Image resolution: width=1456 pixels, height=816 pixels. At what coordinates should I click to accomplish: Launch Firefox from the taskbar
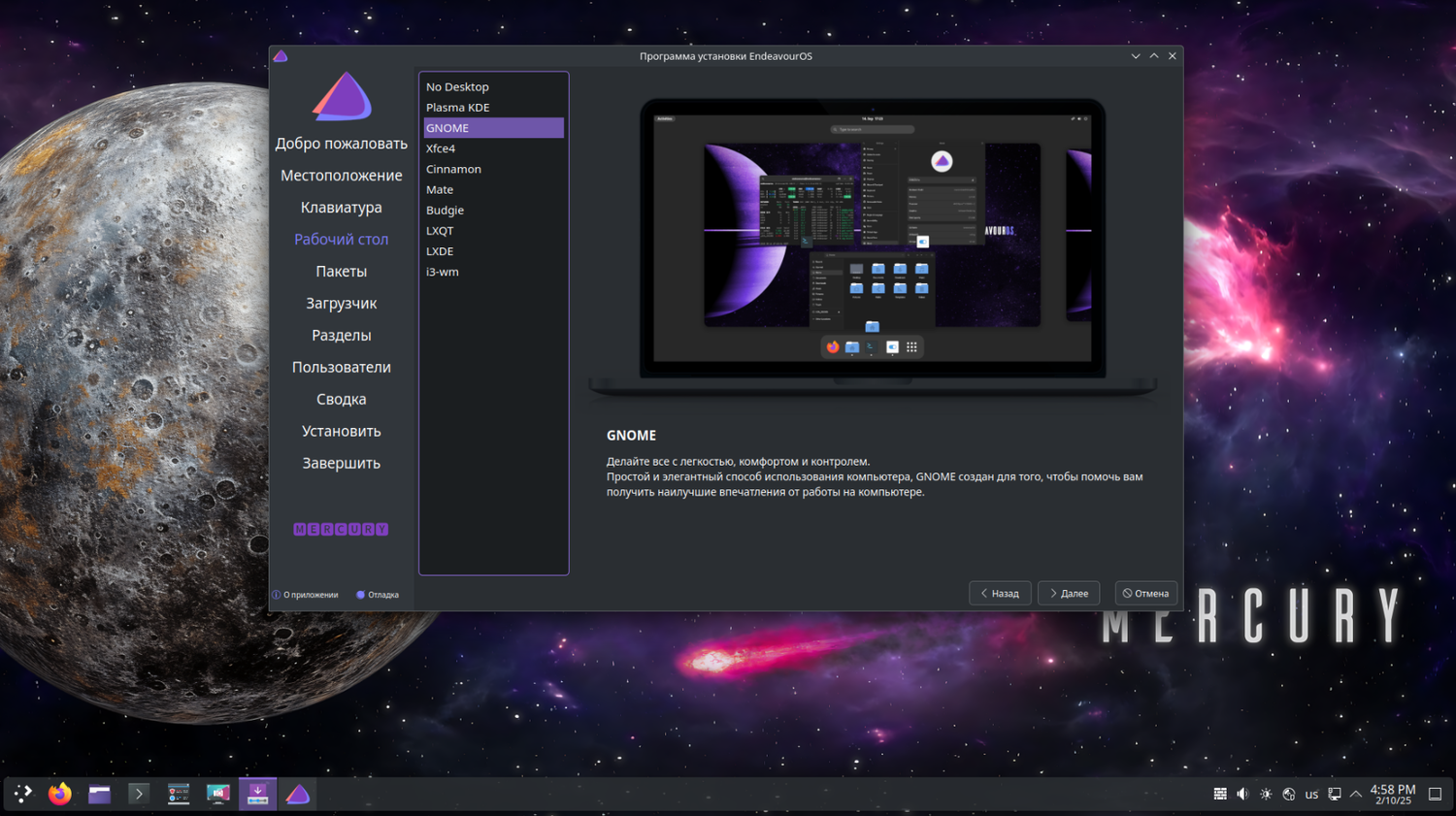[x=60, y=794]
